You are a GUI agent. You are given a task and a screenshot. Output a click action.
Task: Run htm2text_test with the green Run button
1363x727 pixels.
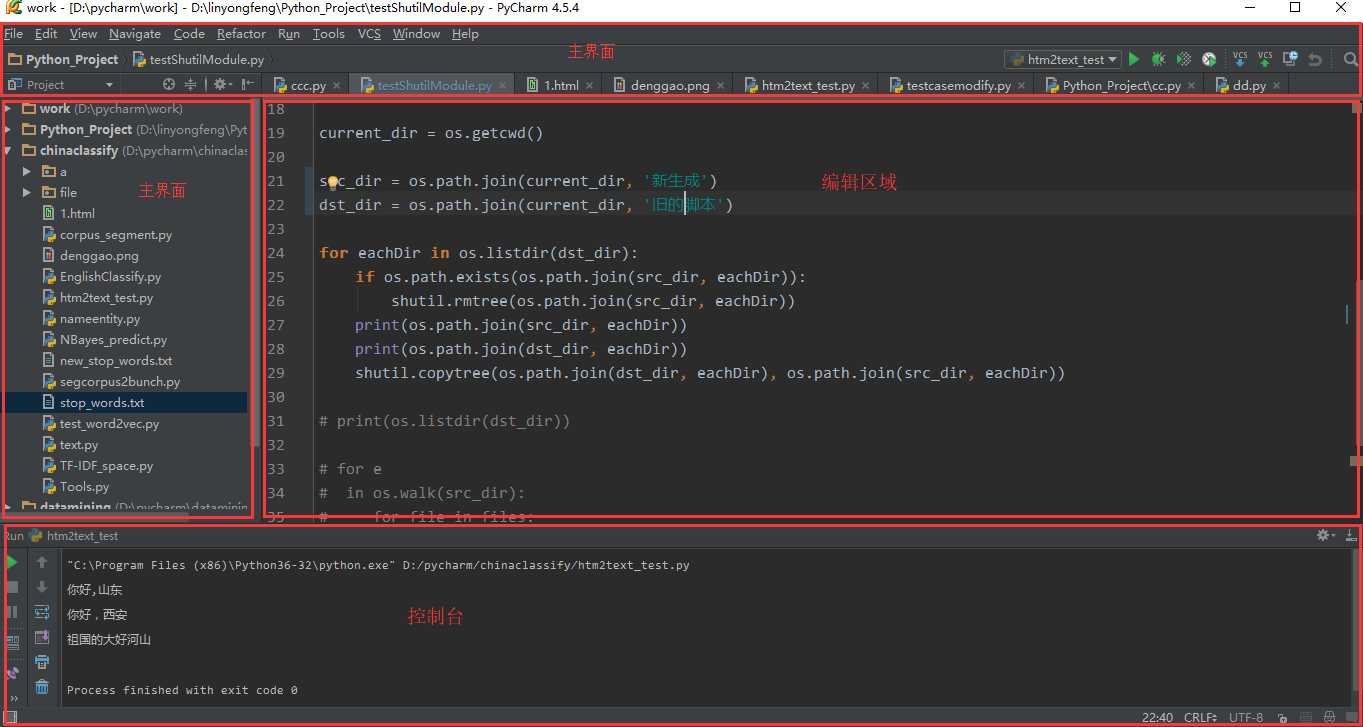tap(1134, 60)
